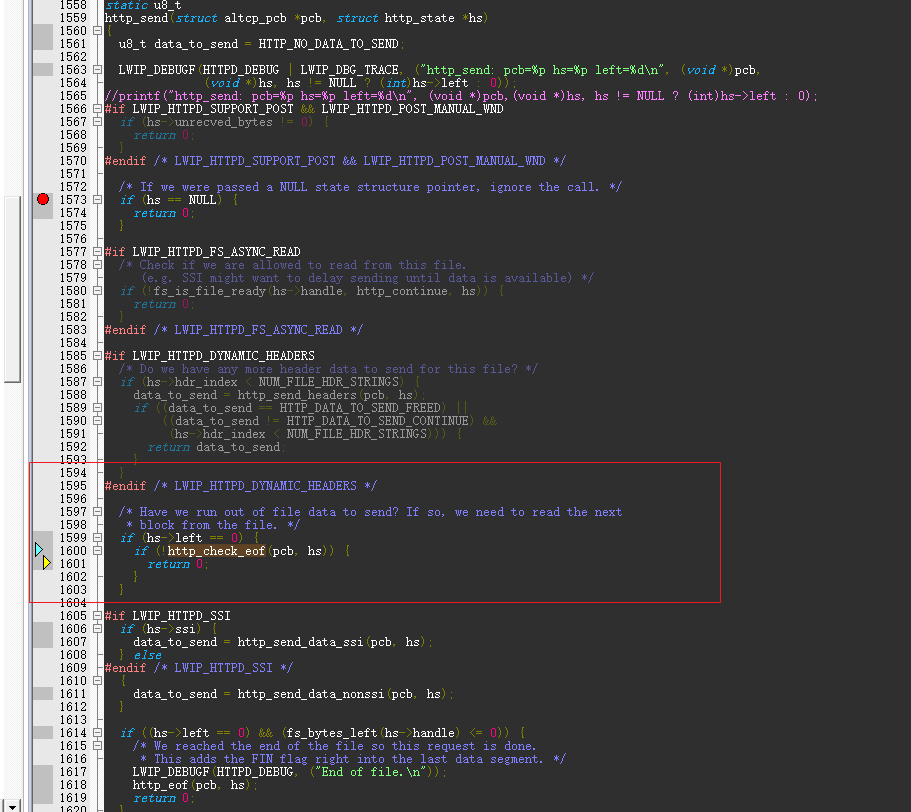Image resolution: width=911 pixels, height=812 pixels.
Task: Collapse the #if block at line 1566
Action: [x=97, y=109]
